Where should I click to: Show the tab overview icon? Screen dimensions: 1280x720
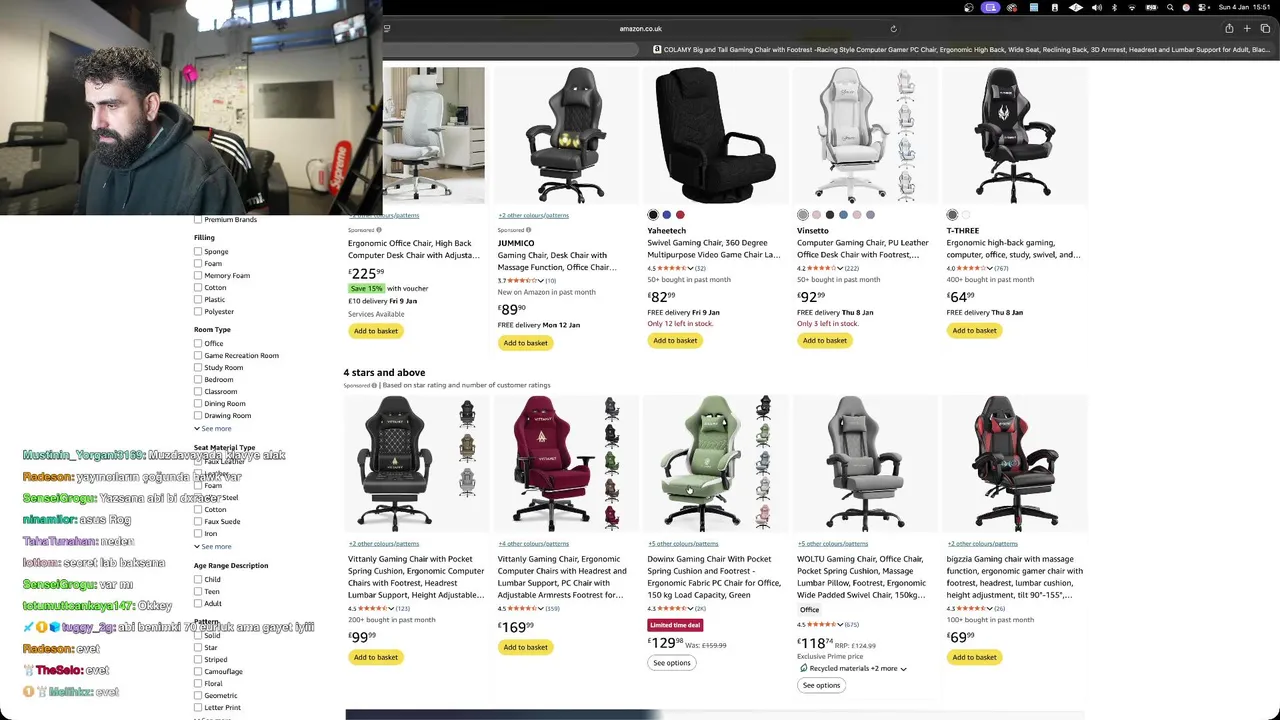[x=1265, y=29]
